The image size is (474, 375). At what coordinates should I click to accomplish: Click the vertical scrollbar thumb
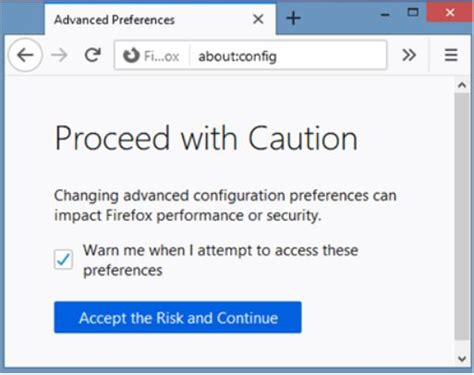click(x=462, y=217)
